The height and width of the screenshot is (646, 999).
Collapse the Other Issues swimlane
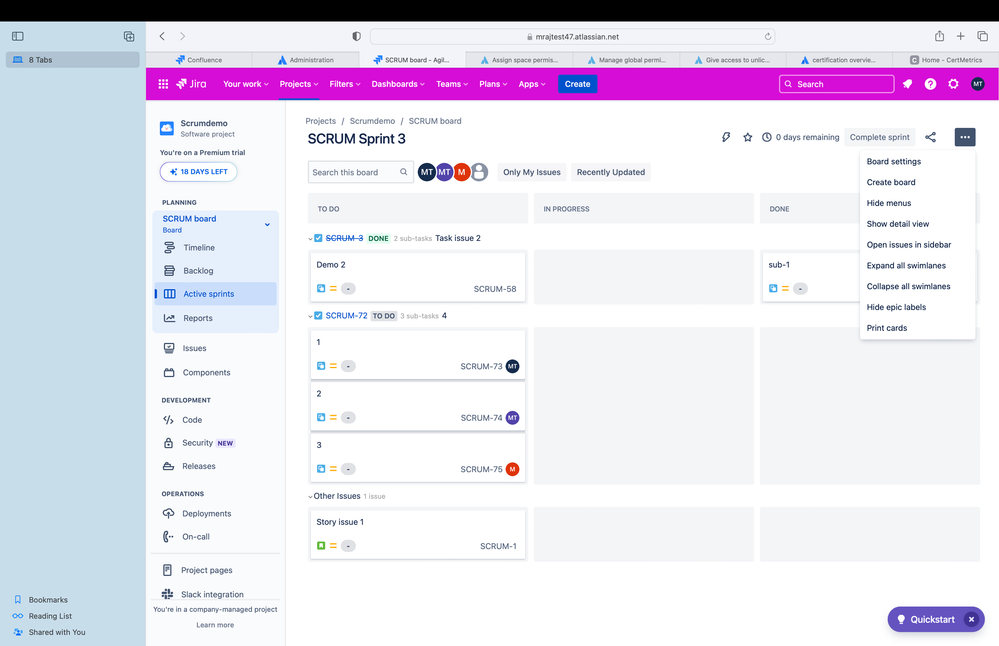(x=310, y=496)
